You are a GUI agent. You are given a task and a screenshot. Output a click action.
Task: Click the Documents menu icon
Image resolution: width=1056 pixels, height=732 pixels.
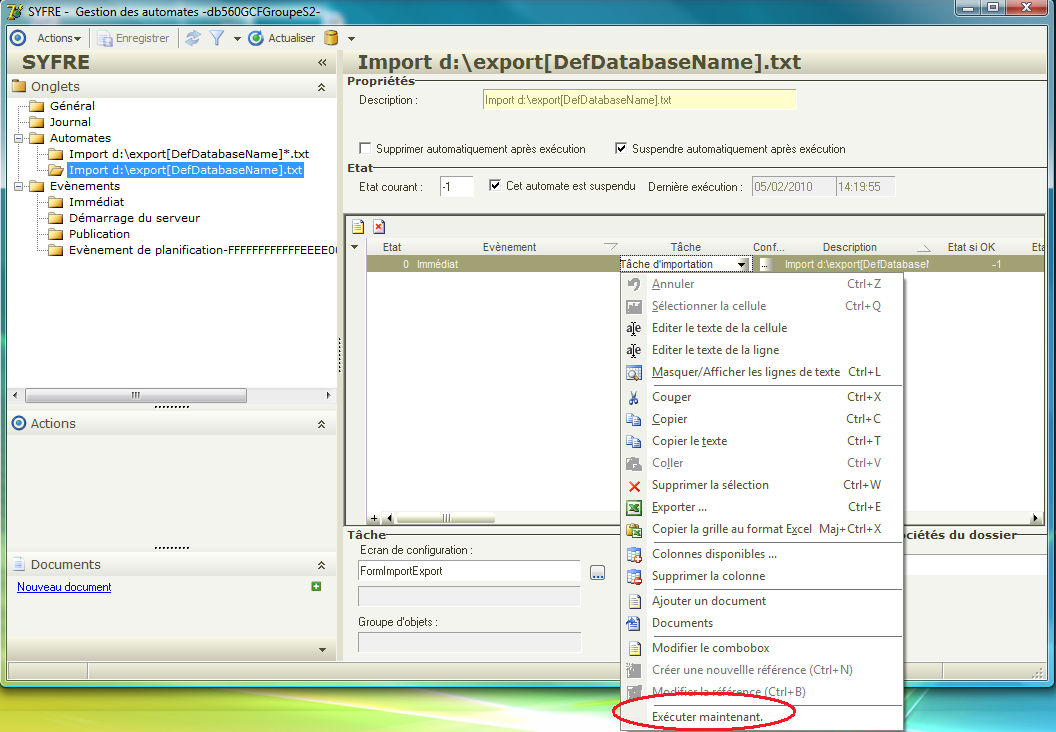(634, 624)
